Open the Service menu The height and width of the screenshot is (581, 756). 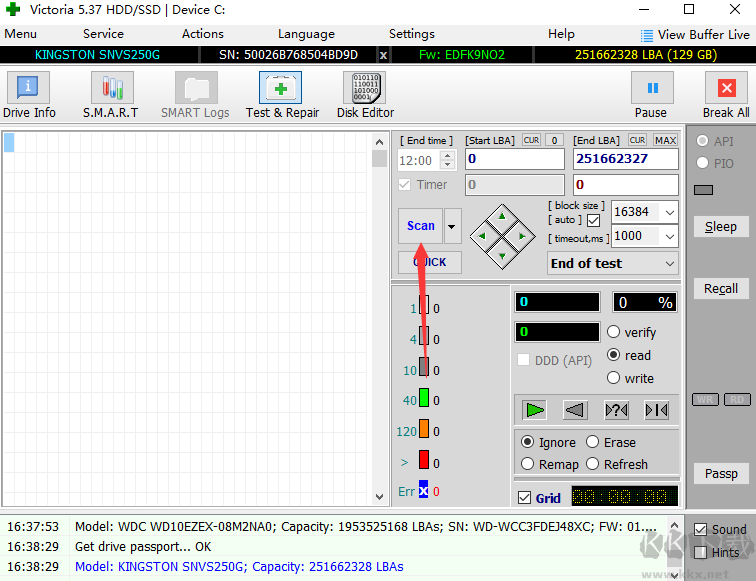(103, 34)
